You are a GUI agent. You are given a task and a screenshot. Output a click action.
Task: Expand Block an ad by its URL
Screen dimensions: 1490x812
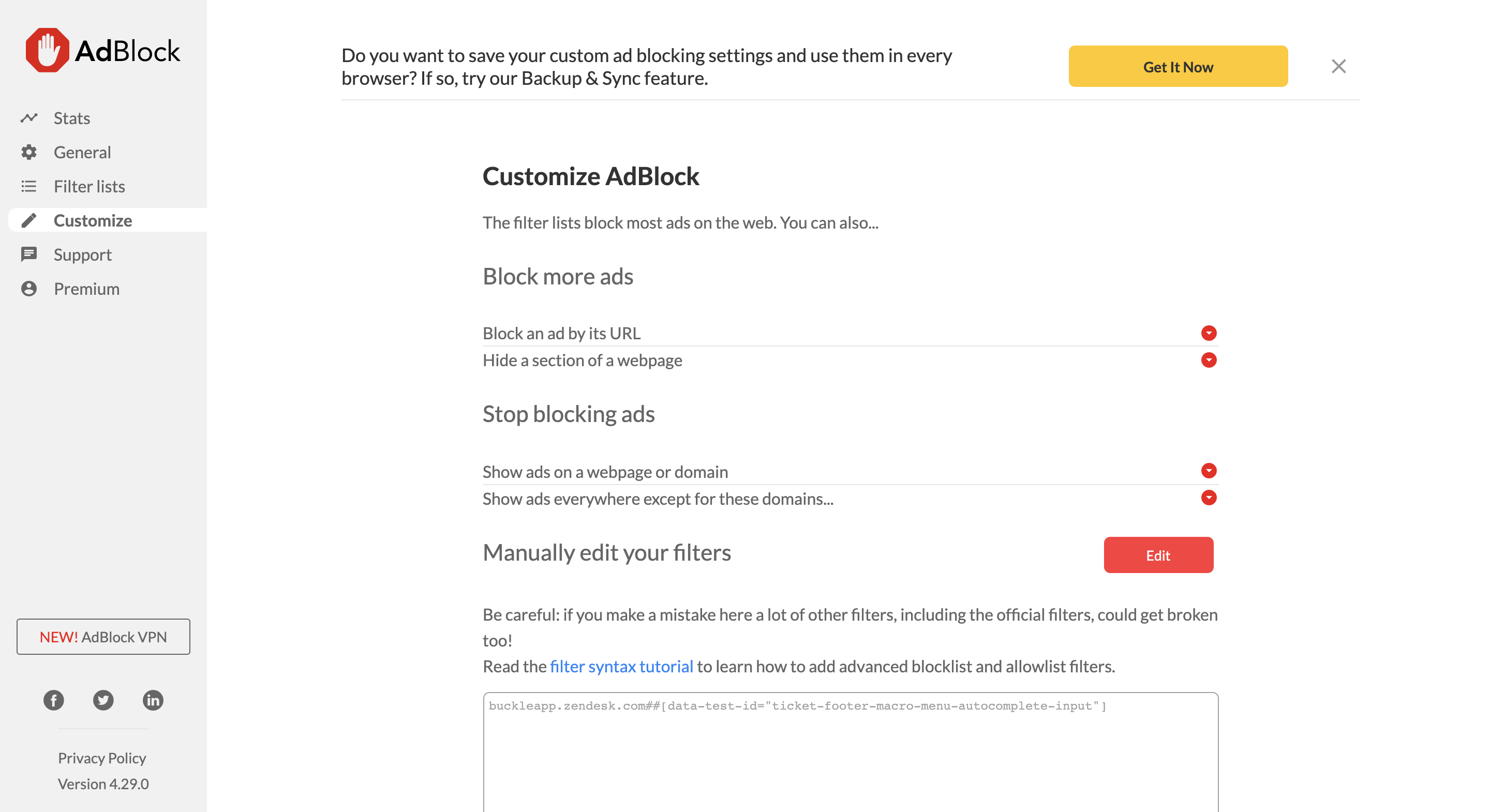click(x=1209, y=333)
